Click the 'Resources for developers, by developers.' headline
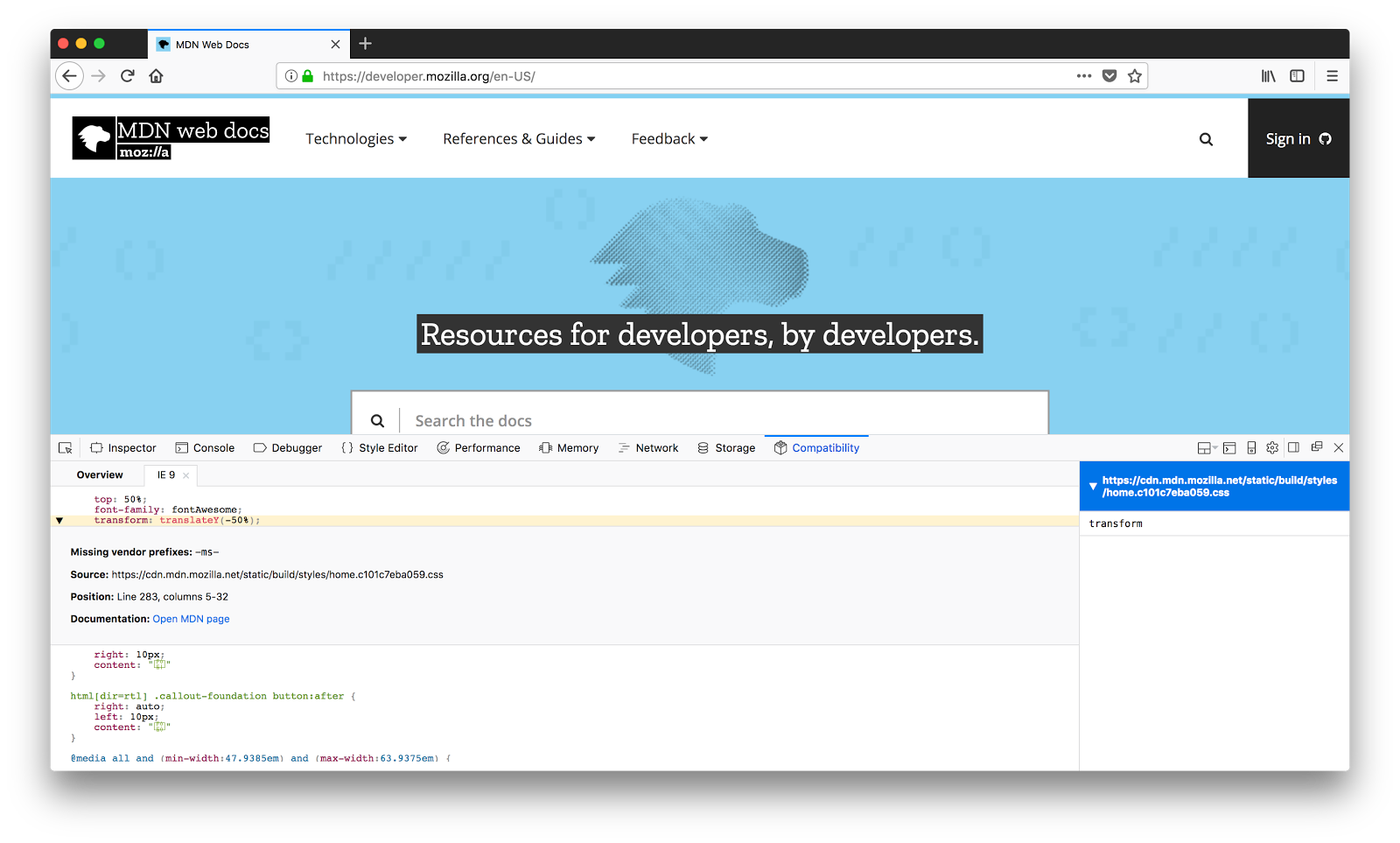Image resolution: width=1400 pixels, height=843 pixels. pyautogui.click(x=700, y=334)
